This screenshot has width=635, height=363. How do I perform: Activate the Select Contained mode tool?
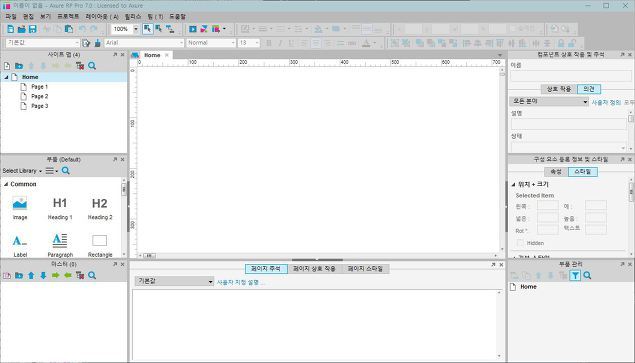159,29
